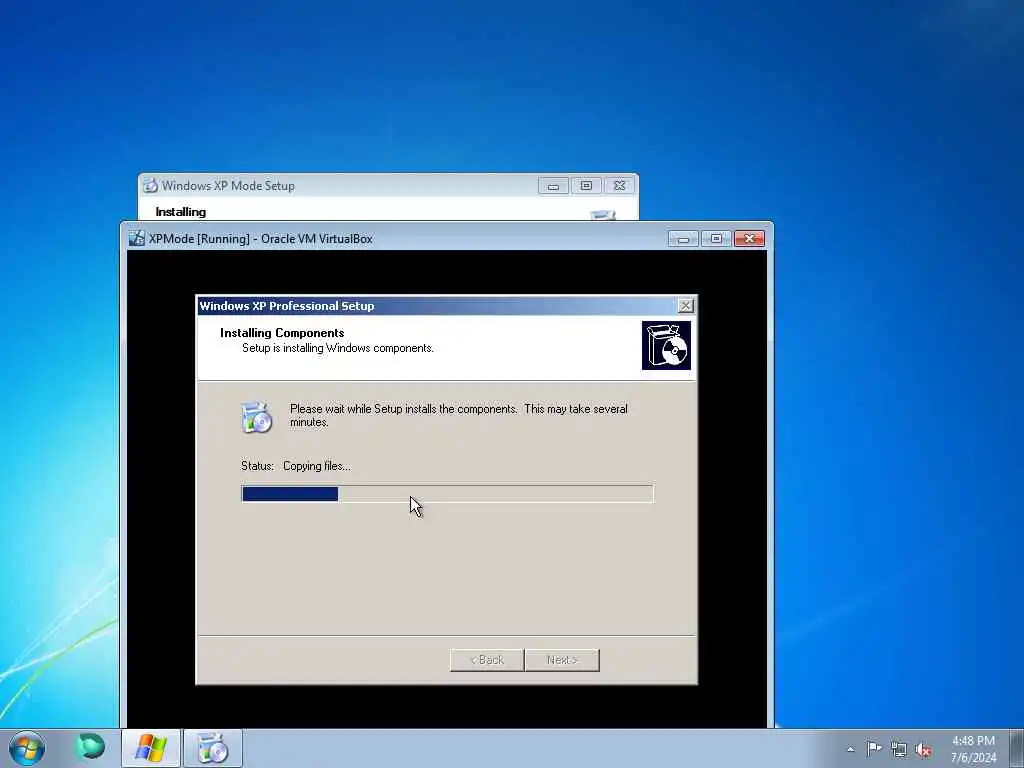Open the Windows Start orb
This screenshot has height=768, width=1024.
[27, 748]
